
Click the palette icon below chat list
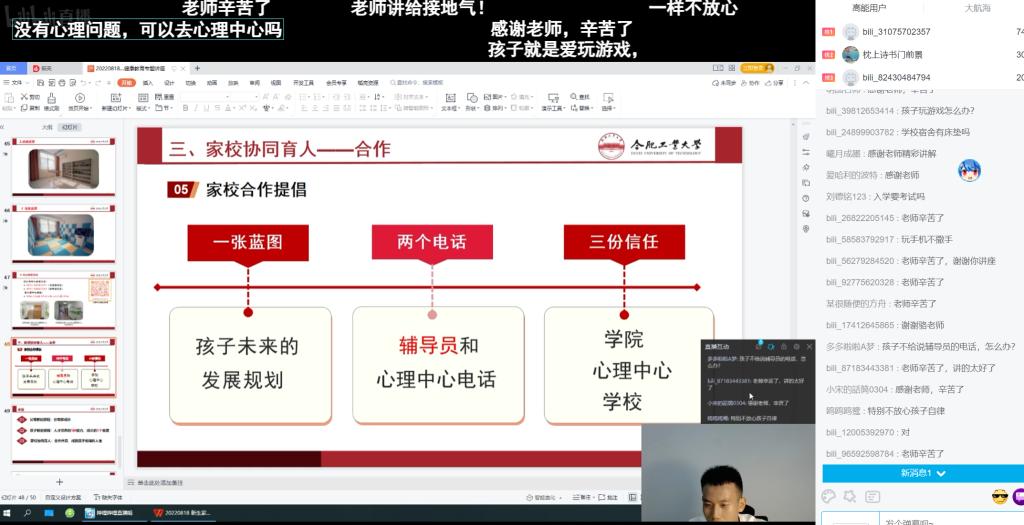point(828,496)
